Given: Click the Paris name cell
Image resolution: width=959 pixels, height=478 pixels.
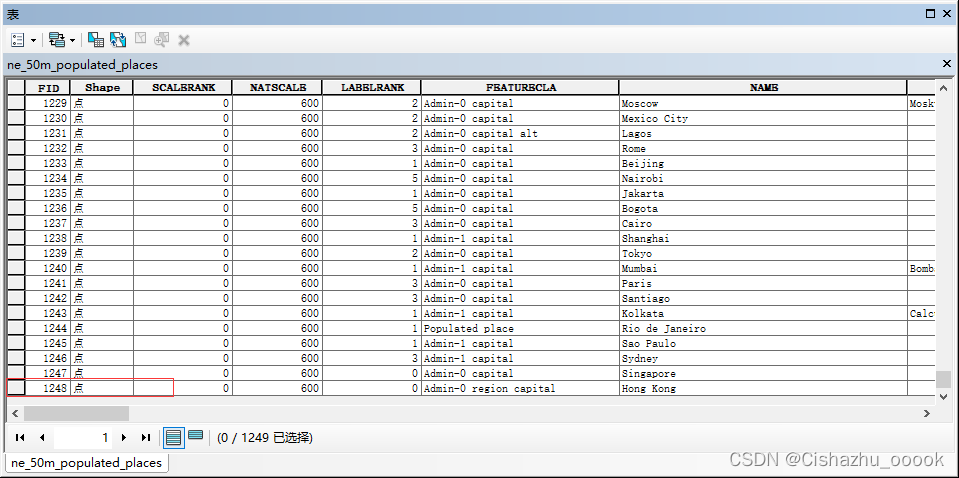Looking at the screenshot, I should point(763,283).
